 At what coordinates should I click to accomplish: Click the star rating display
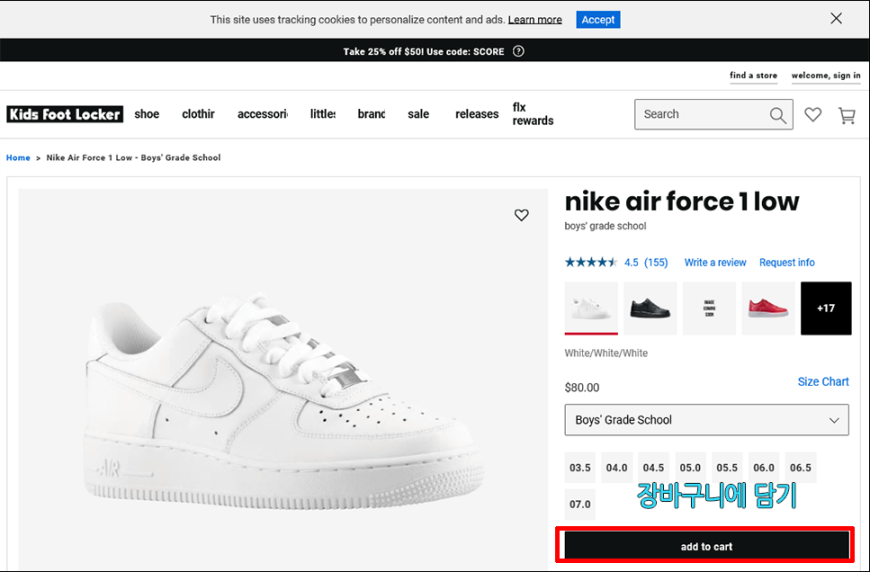coord(590,262)
